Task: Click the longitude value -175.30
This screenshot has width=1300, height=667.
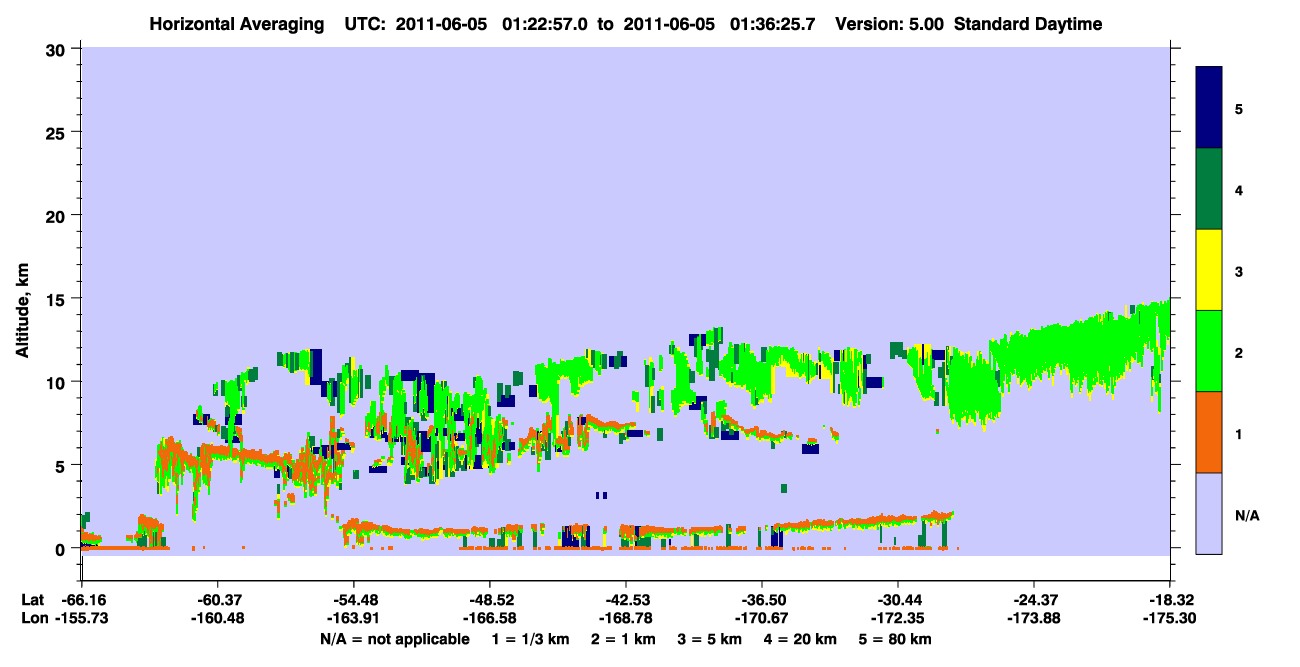Action: (x=1170, y=619)
